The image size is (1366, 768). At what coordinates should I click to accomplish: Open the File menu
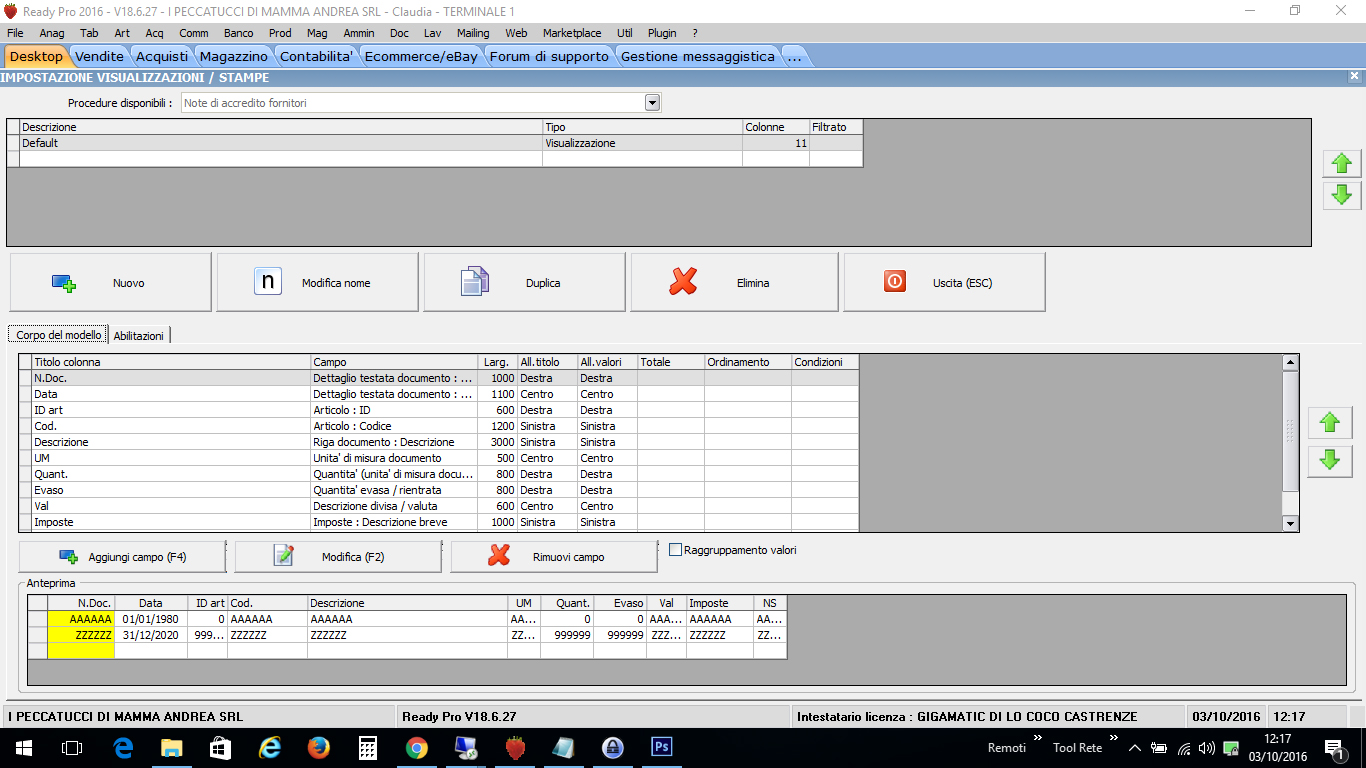click(15, 33)
